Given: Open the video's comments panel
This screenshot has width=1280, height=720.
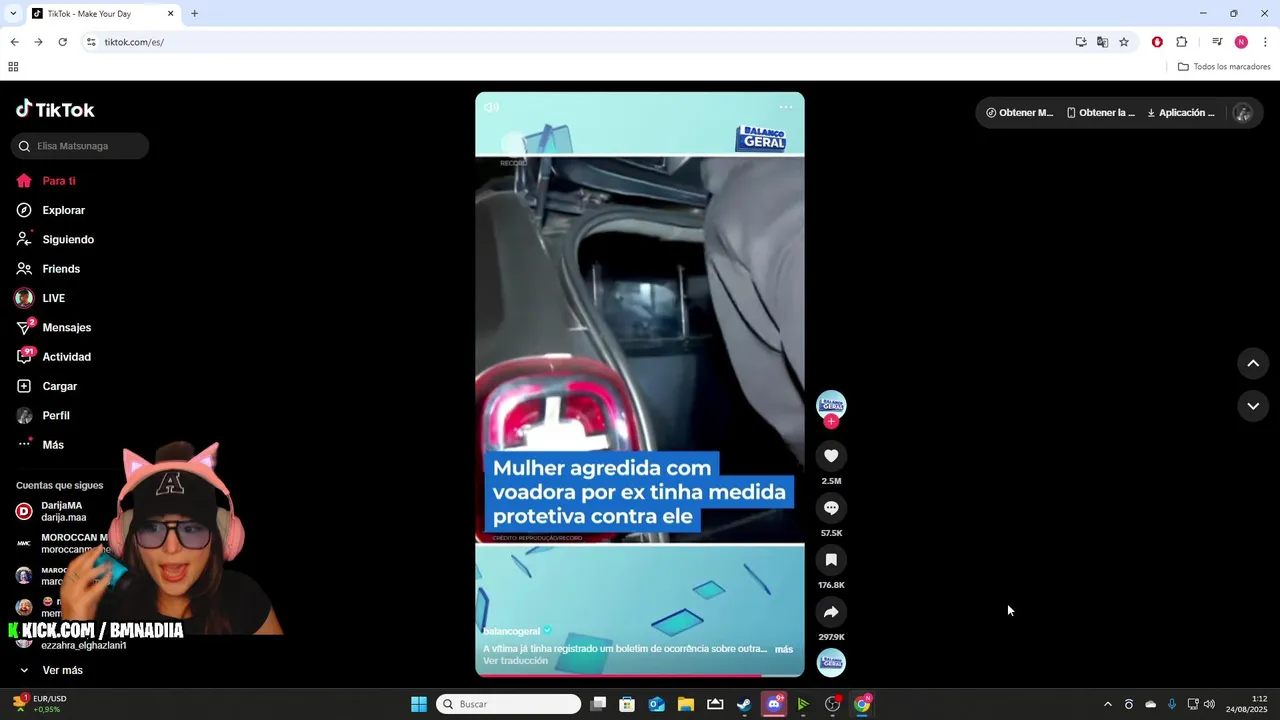Looking at the screenshot, I should [x=831, y=508].
